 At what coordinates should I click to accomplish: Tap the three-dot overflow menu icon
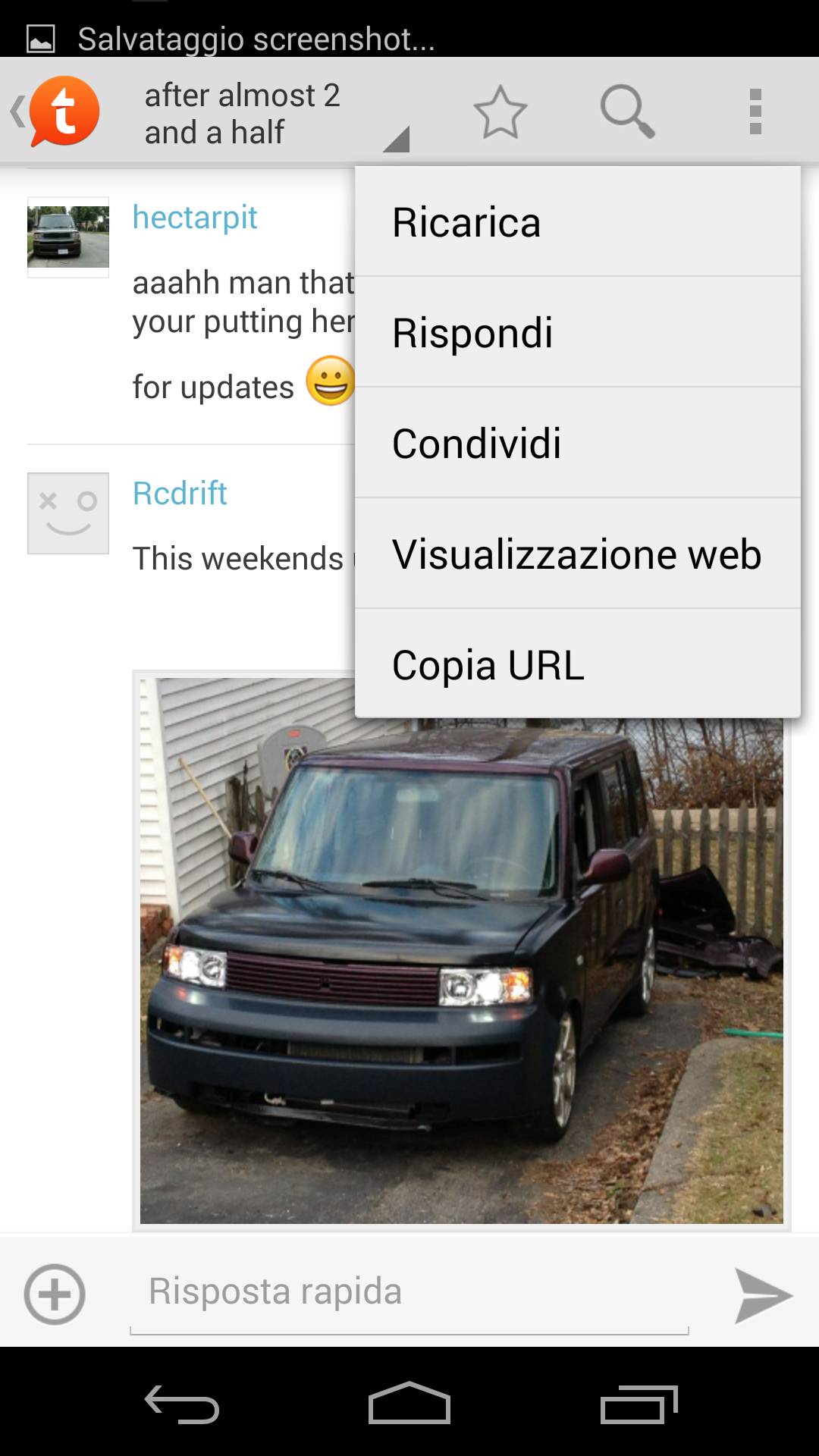755,111
